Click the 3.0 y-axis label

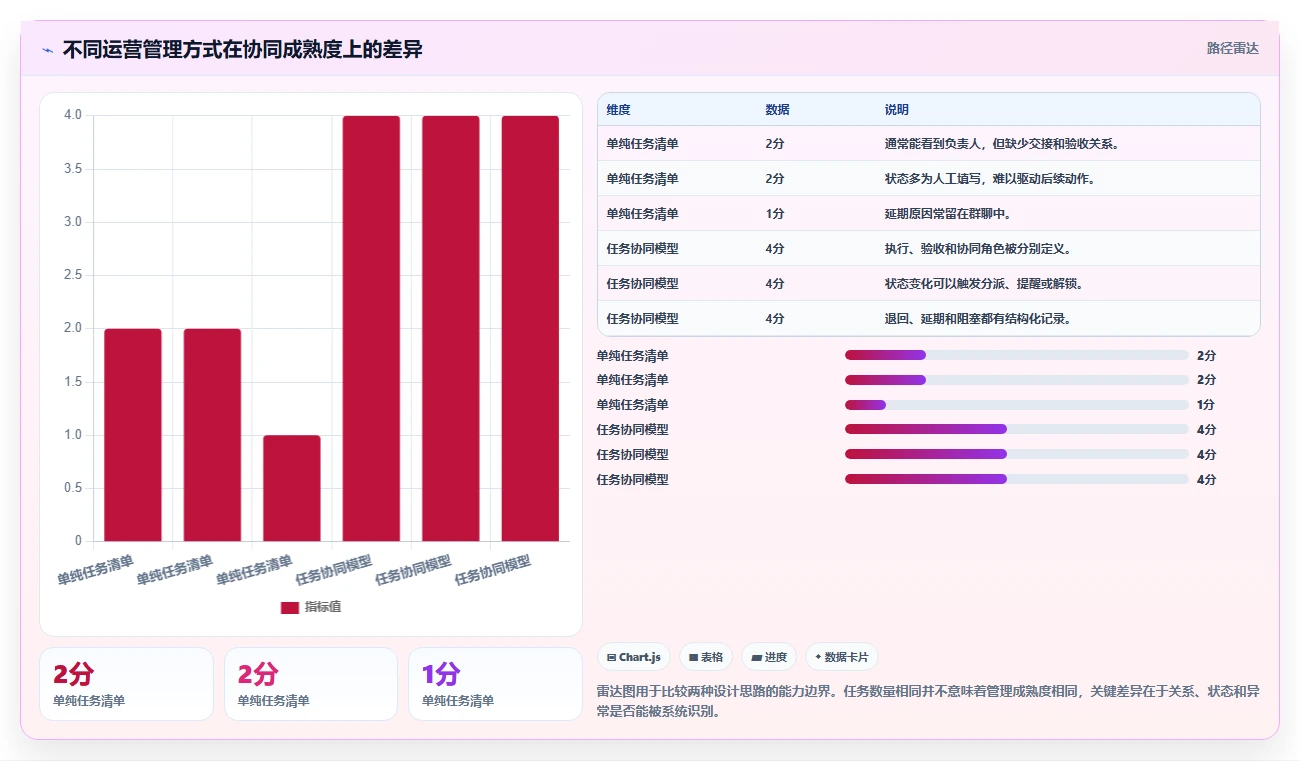pyautogui.click(x=73, y=222)
